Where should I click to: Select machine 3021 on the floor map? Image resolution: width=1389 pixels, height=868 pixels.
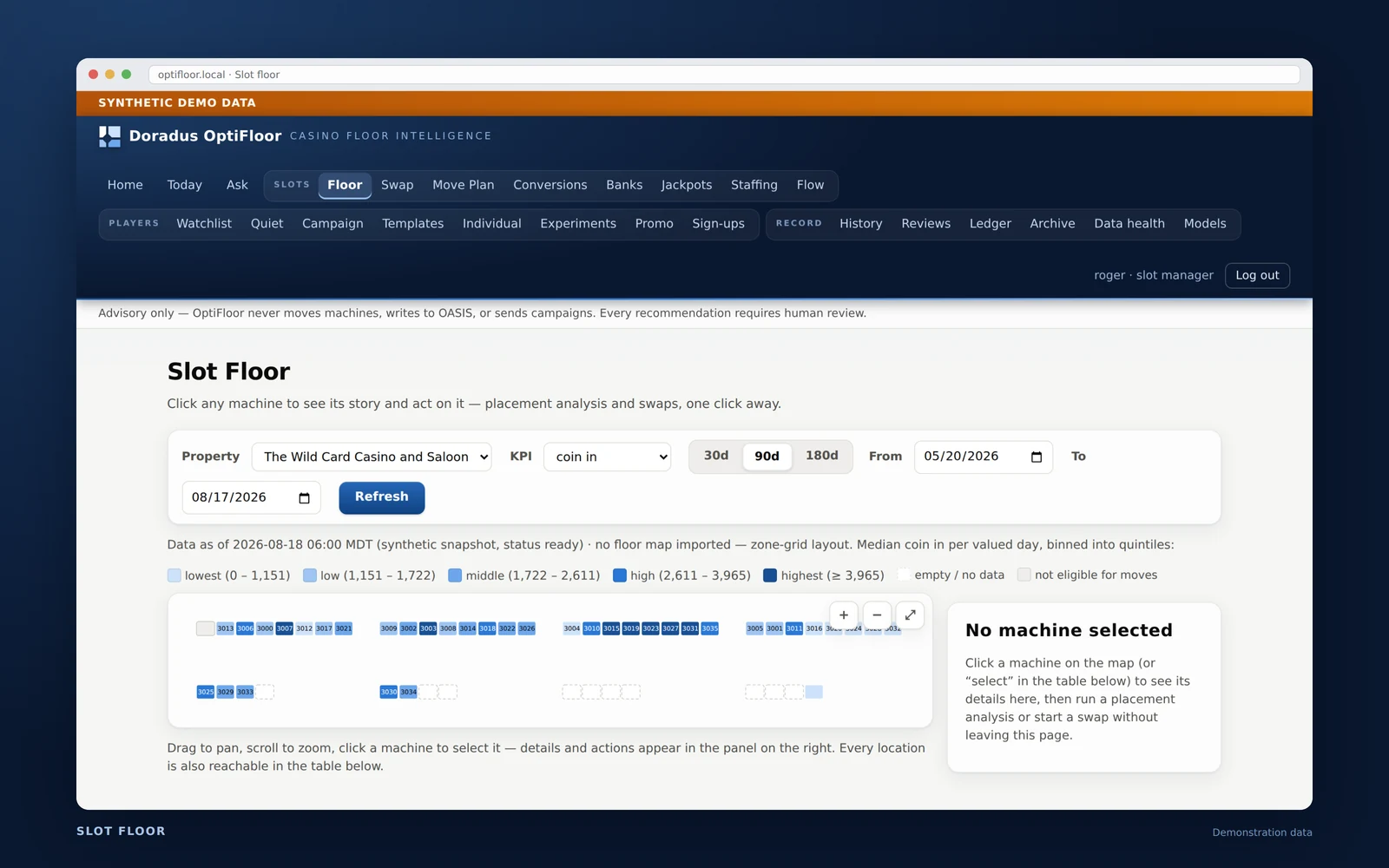[x=344, y=628]
